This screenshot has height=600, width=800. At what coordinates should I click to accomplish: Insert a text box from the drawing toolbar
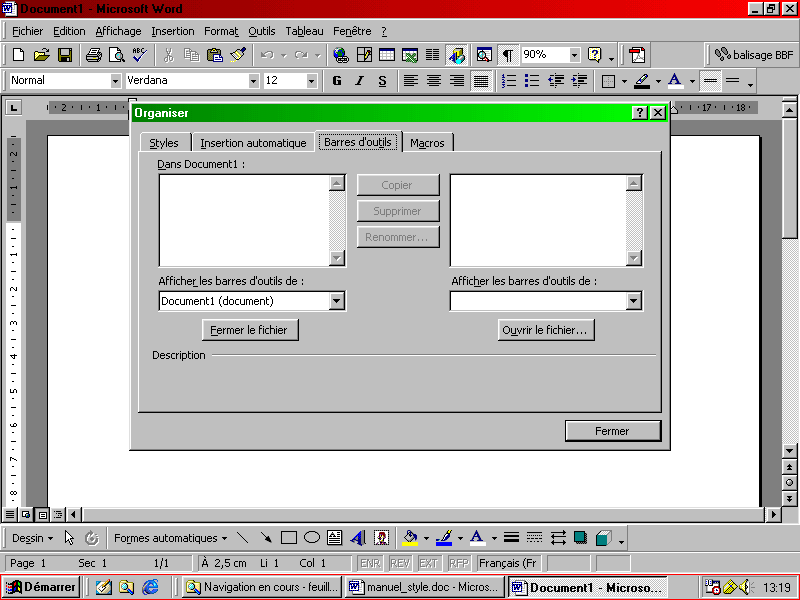335,538
